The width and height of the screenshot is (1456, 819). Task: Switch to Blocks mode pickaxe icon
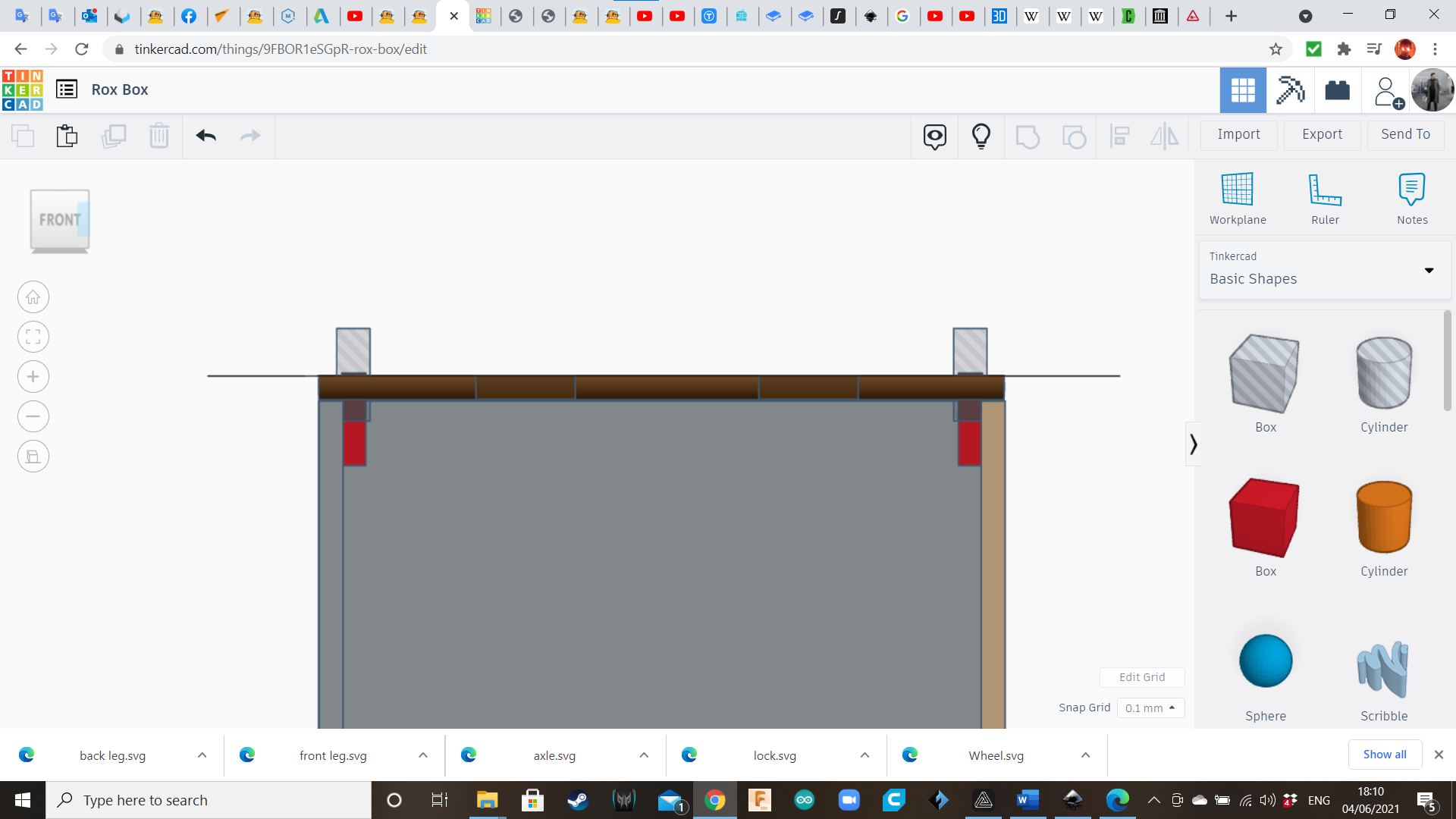click(1290, 90)
